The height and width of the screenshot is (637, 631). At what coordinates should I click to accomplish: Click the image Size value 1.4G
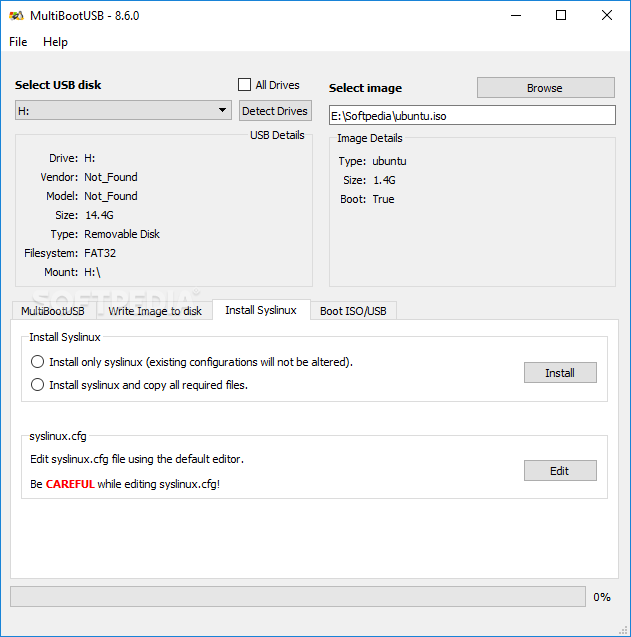(384, 180)
